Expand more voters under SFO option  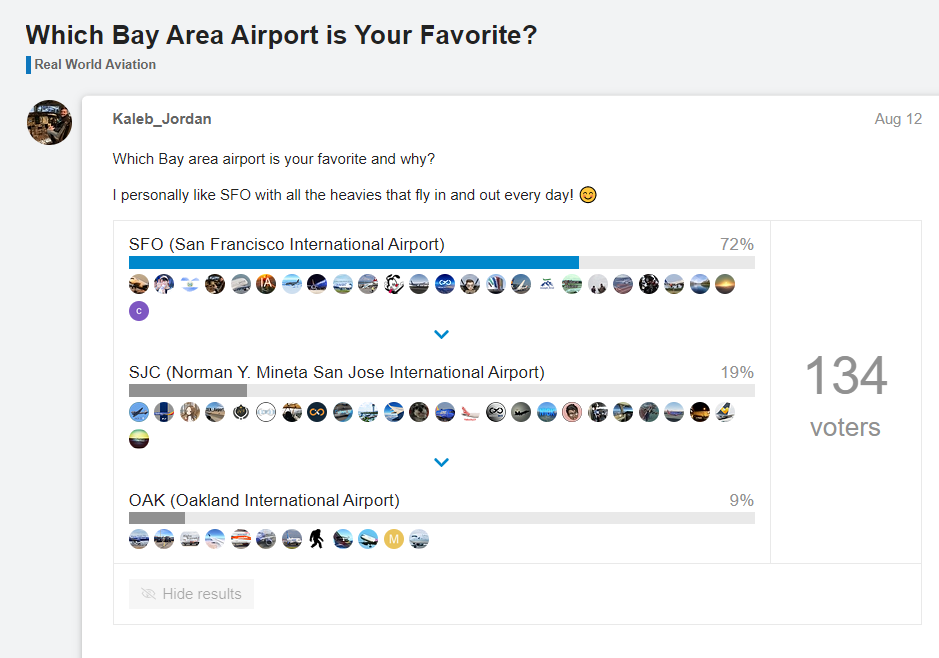point(442,335)
